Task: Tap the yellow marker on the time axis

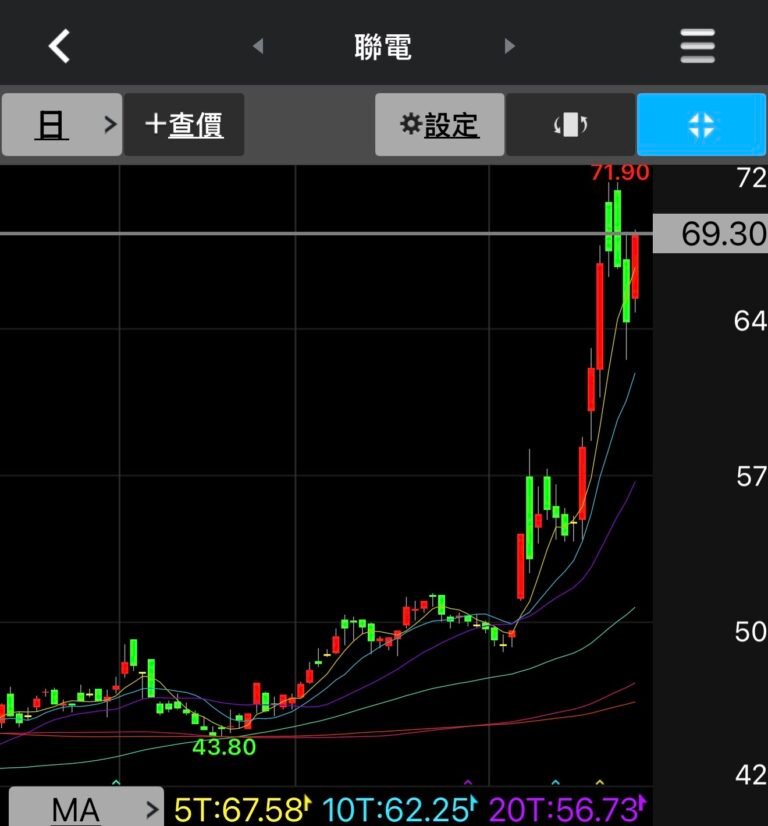Action: tap(600, 782)
